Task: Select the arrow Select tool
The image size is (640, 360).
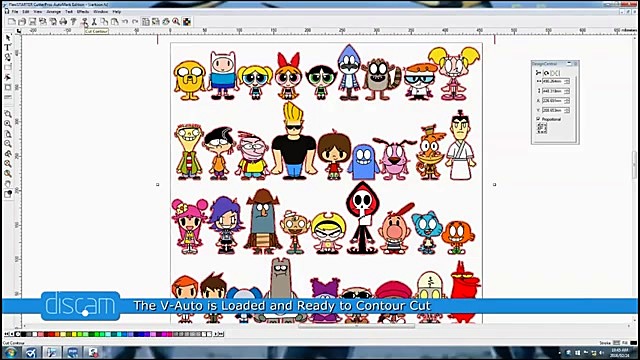Action: click(x=8, y=38)
